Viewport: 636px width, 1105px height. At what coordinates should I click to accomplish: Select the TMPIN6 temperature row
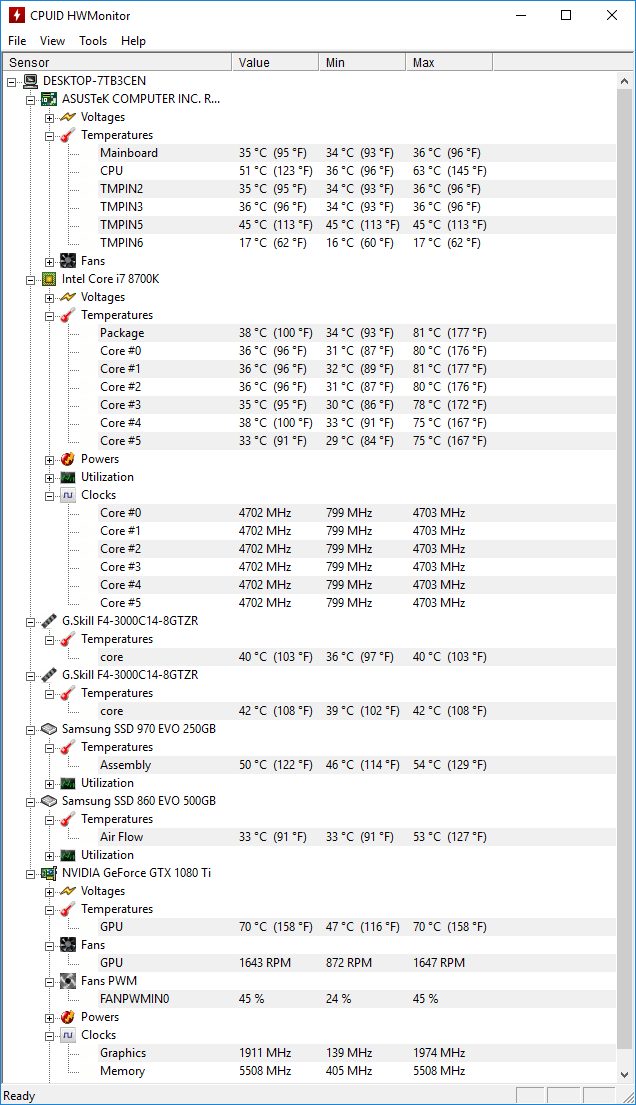pos(357,243)
